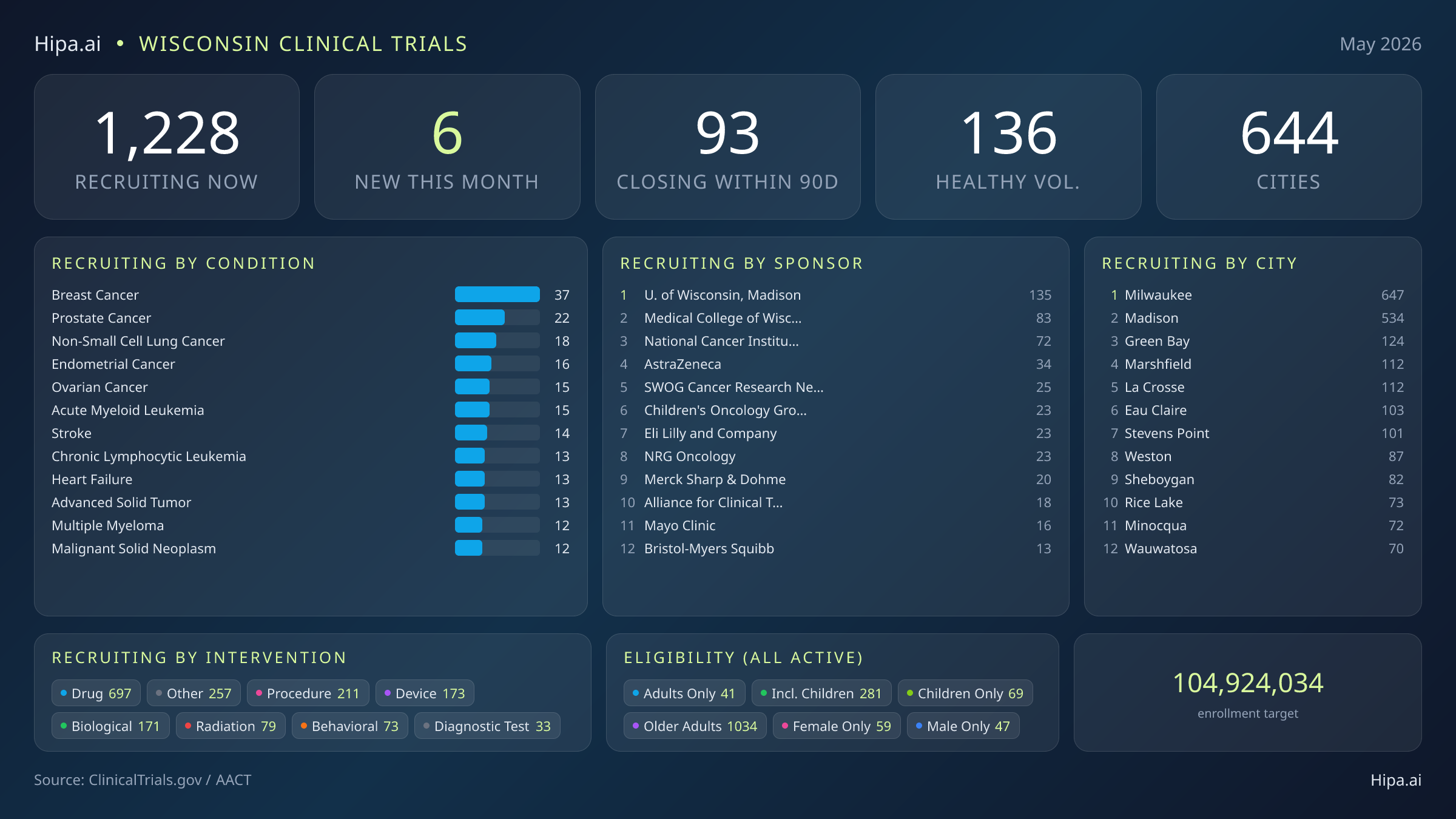This screenshot has width=1456, height=819.
Task: Click the Female Only 59 chip
Action: (837, 726)
